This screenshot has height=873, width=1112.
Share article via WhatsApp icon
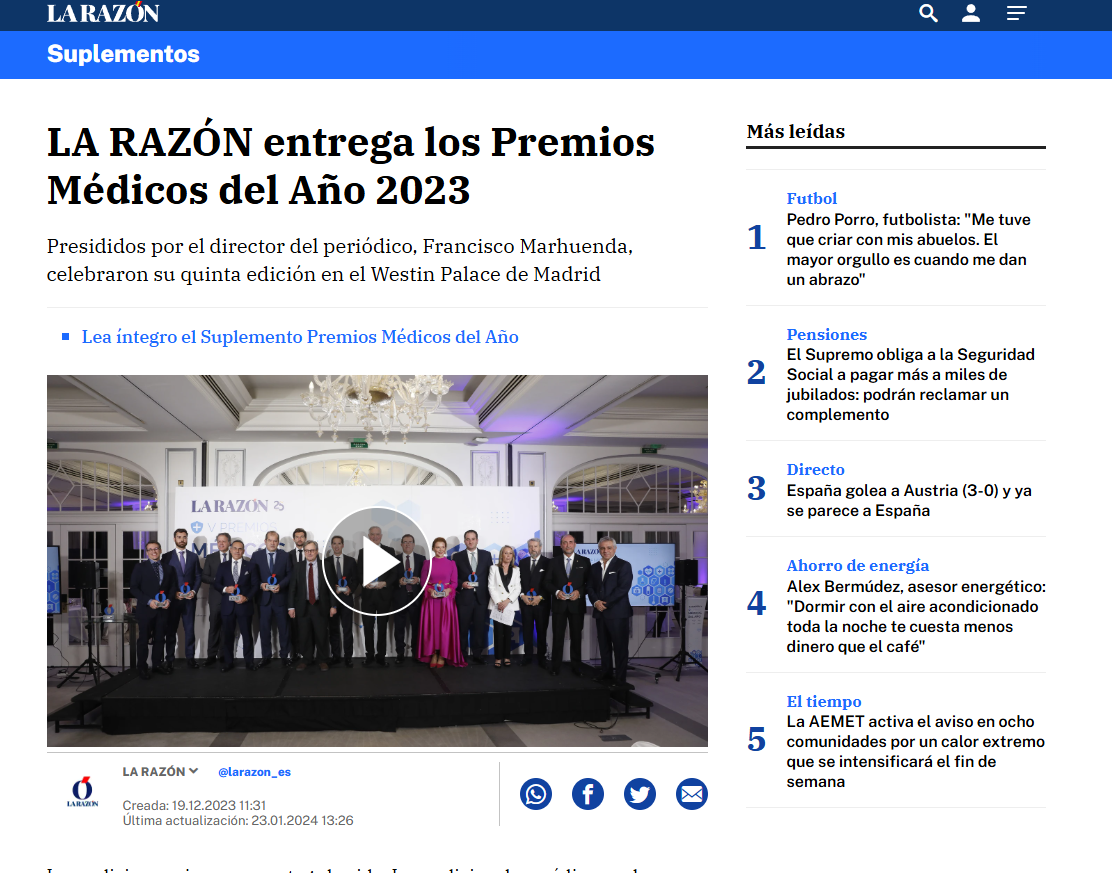pyautogui.click(x=536, y=794)
